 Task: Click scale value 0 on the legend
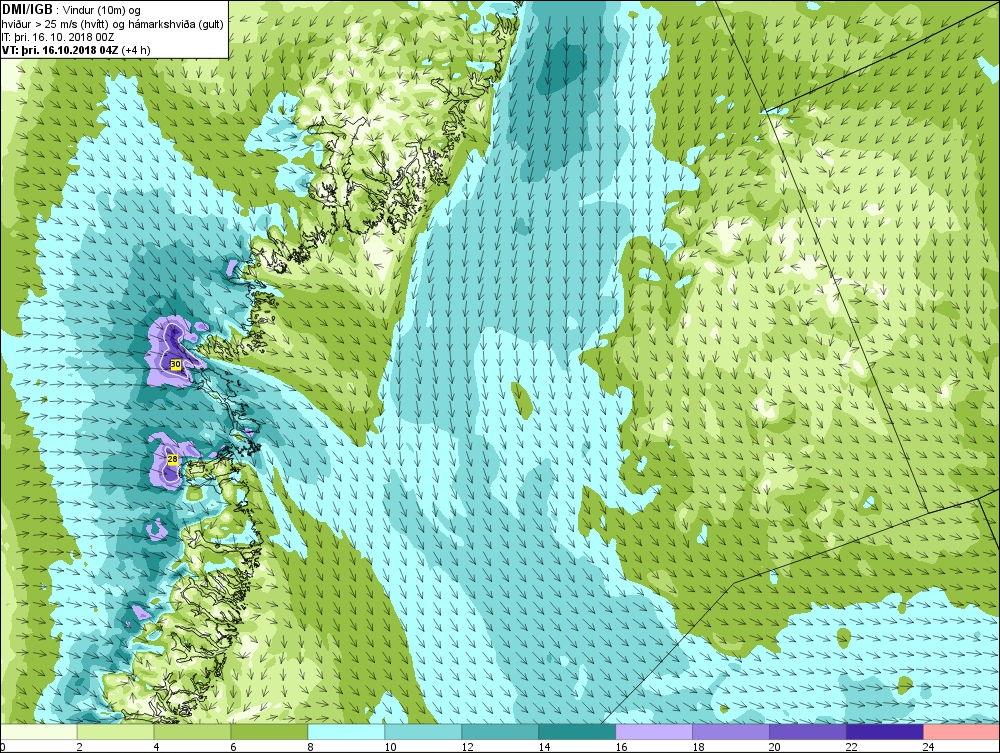[3, 747]
